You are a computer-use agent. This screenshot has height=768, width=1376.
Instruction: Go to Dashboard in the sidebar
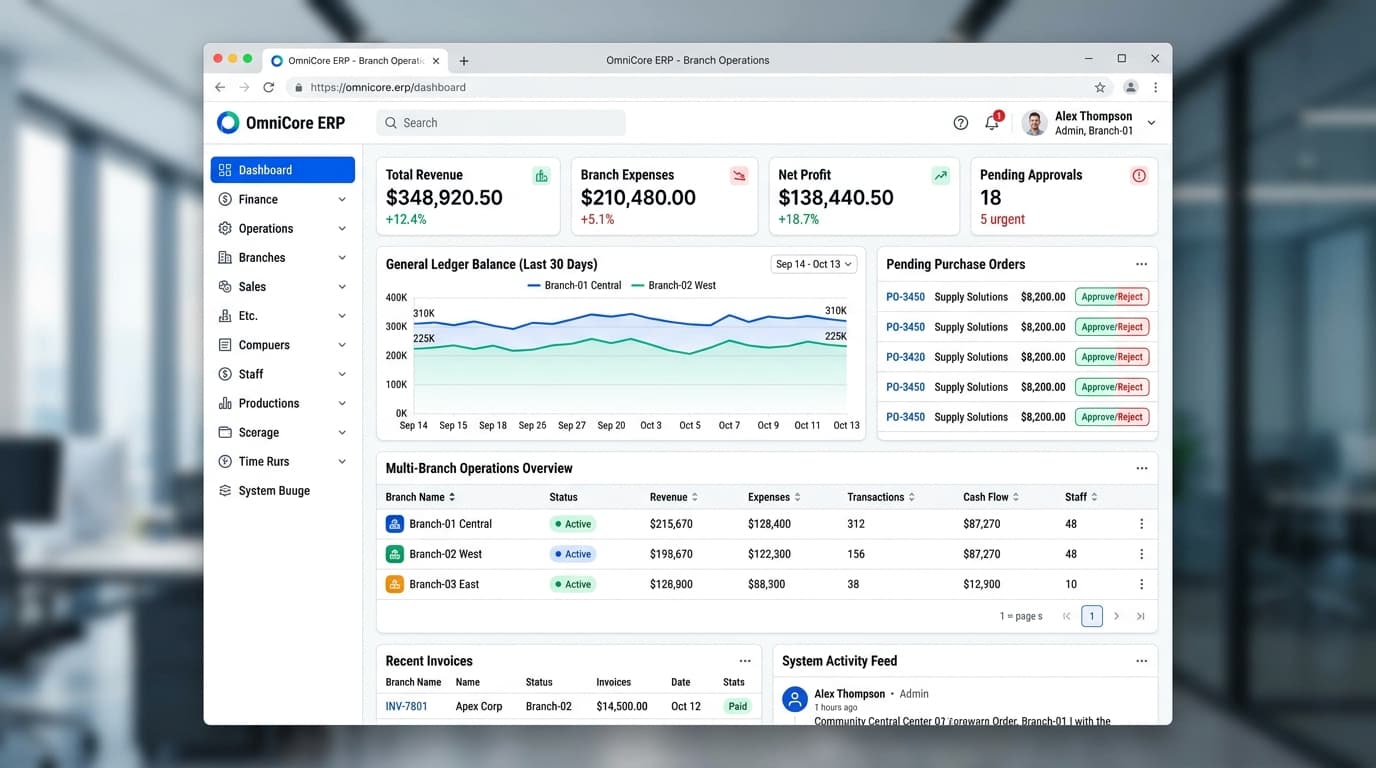click(283, 170)
